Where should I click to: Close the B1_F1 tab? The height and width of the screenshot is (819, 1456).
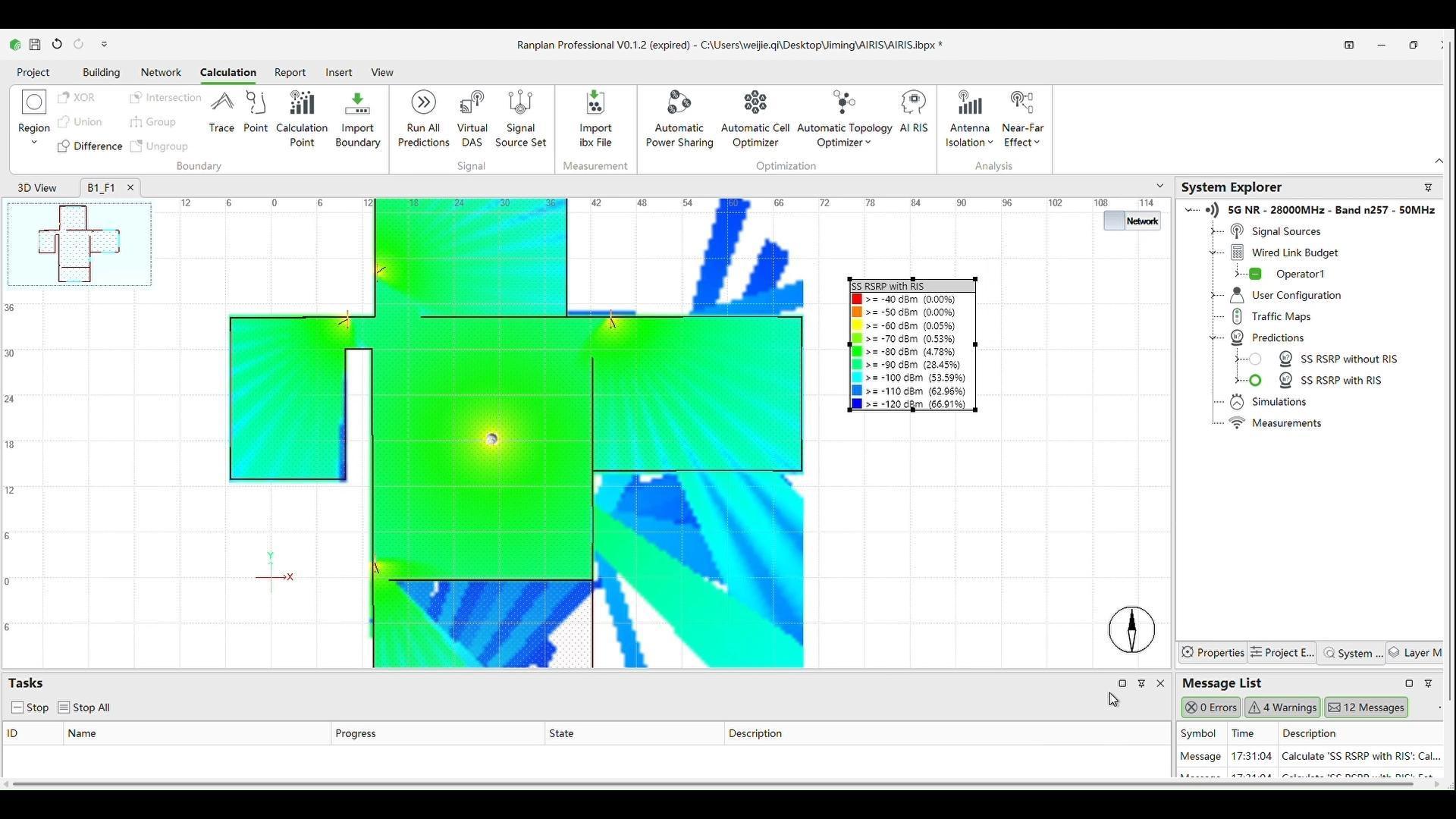pyautogui.click(x=130, y=187)
